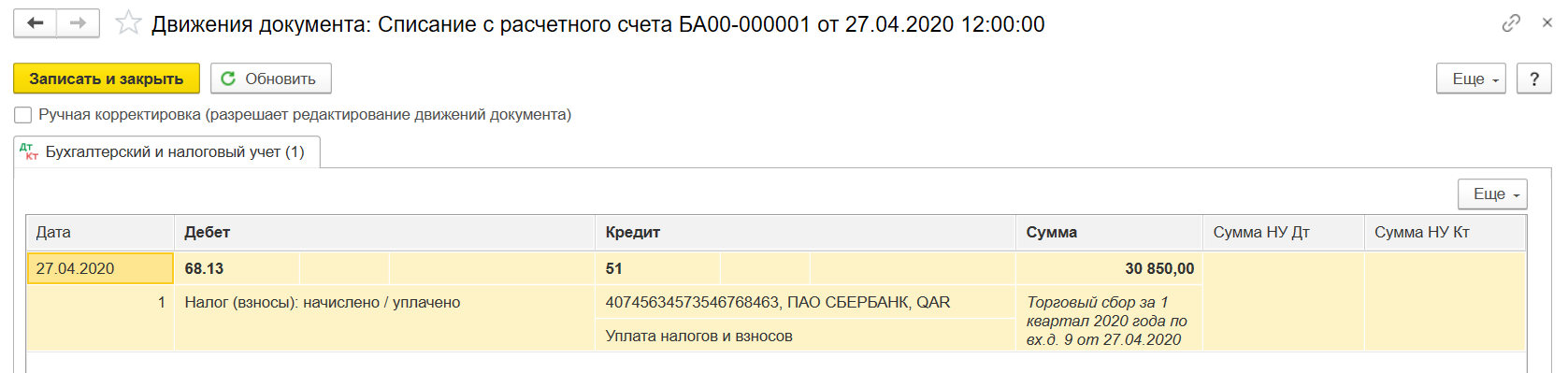
Task: Select the Уплата налогов и взносов cell
Action: 805,336
